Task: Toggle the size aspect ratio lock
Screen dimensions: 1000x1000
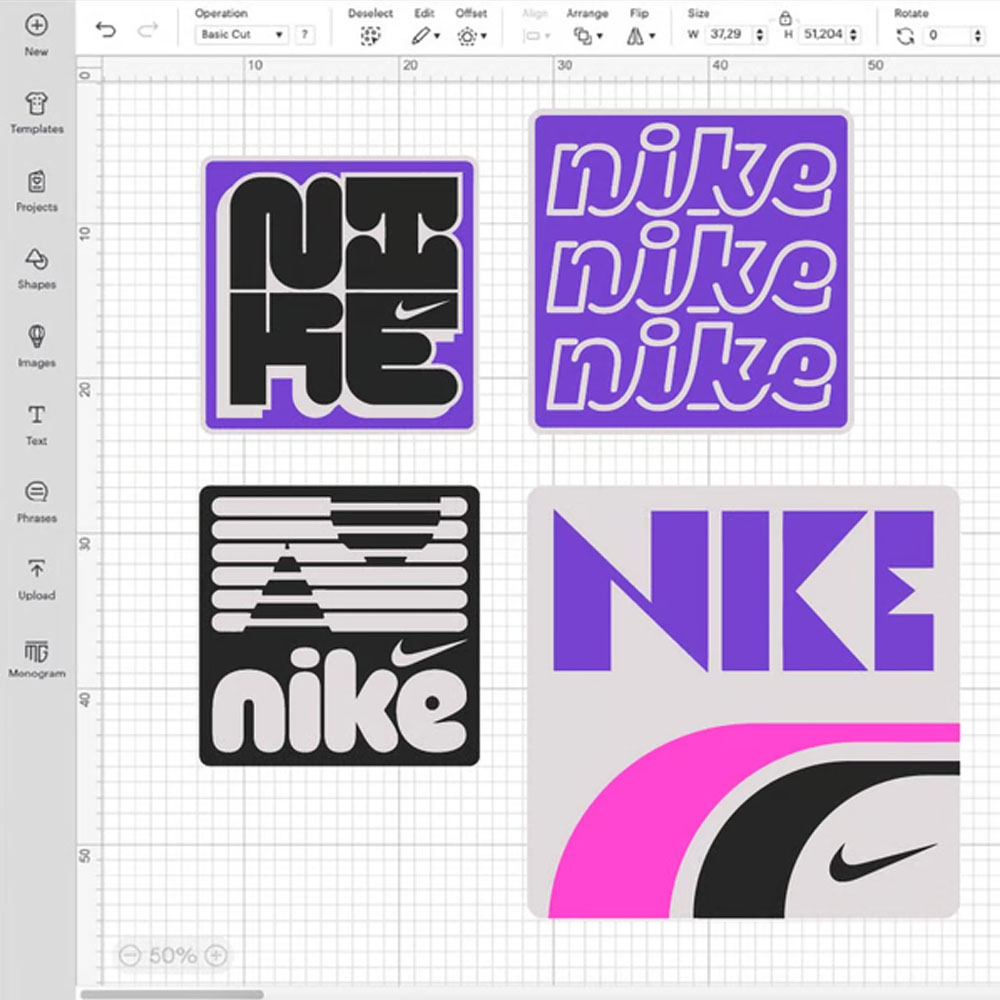Action: coord(785,17)
